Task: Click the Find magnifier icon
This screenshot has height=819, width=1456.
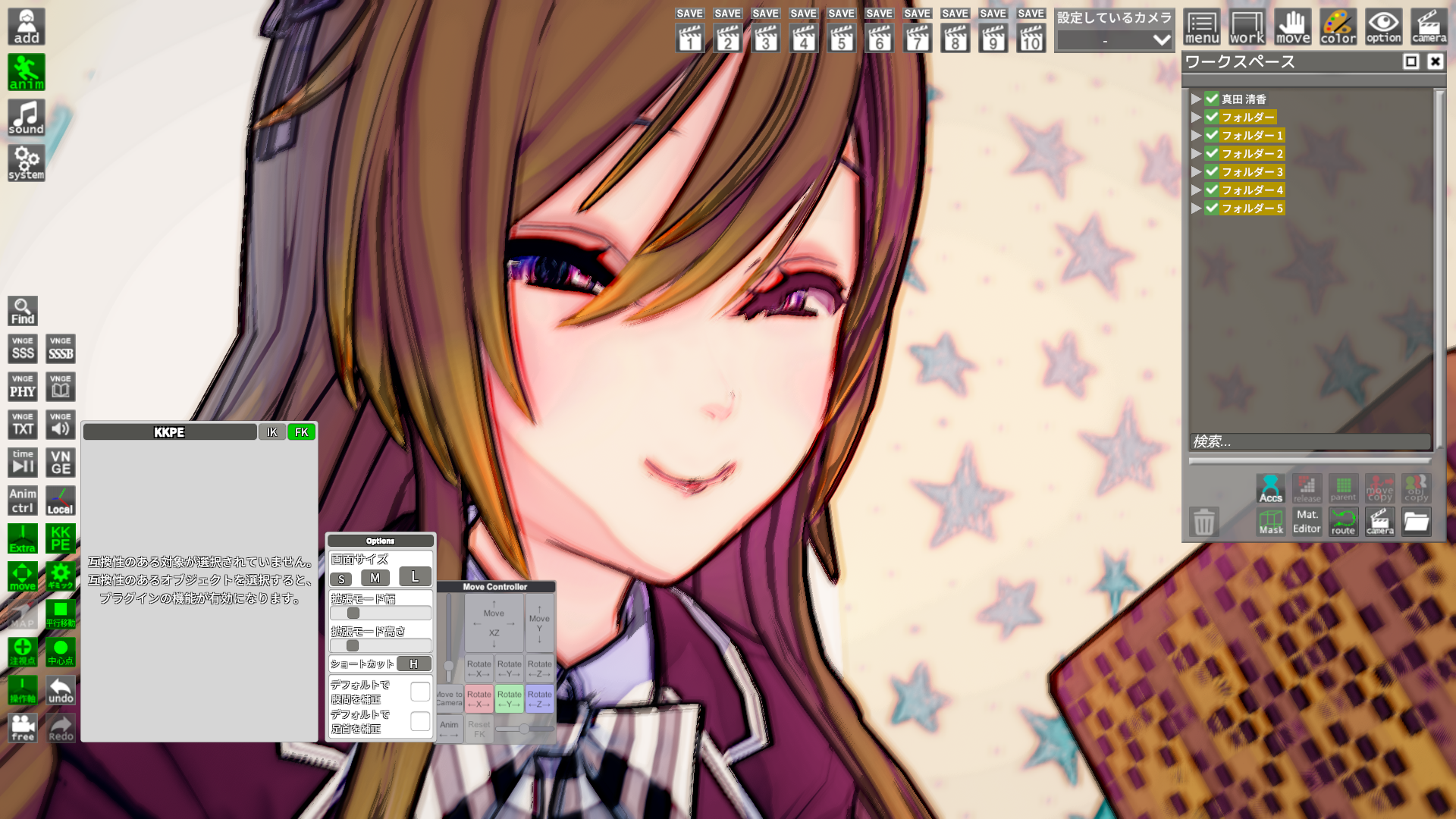Action: click(23, 311)
